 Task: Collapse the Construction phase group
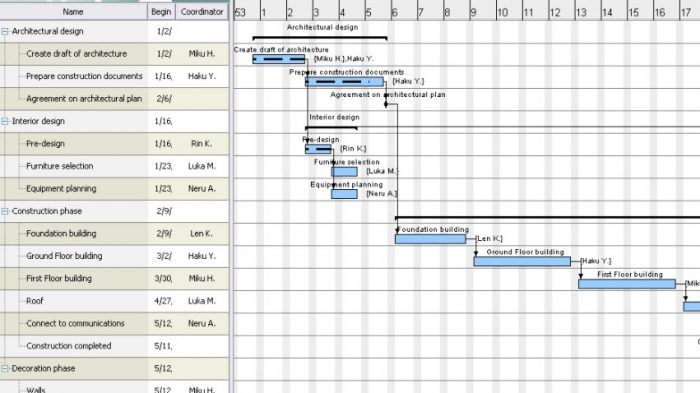(5, 211)
